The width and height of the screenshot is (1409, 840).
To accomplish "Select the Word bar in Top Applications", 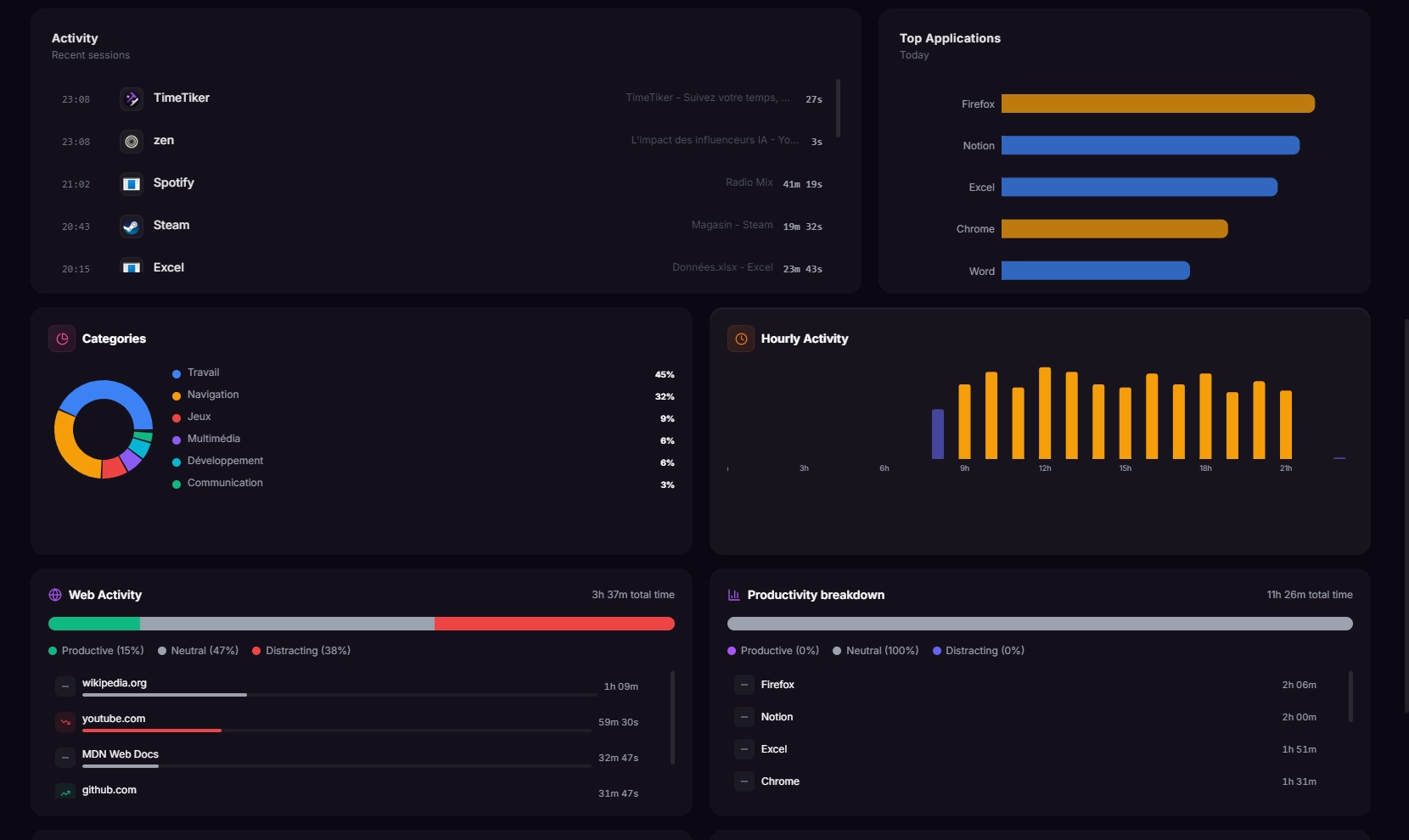I will [1096, 271].
